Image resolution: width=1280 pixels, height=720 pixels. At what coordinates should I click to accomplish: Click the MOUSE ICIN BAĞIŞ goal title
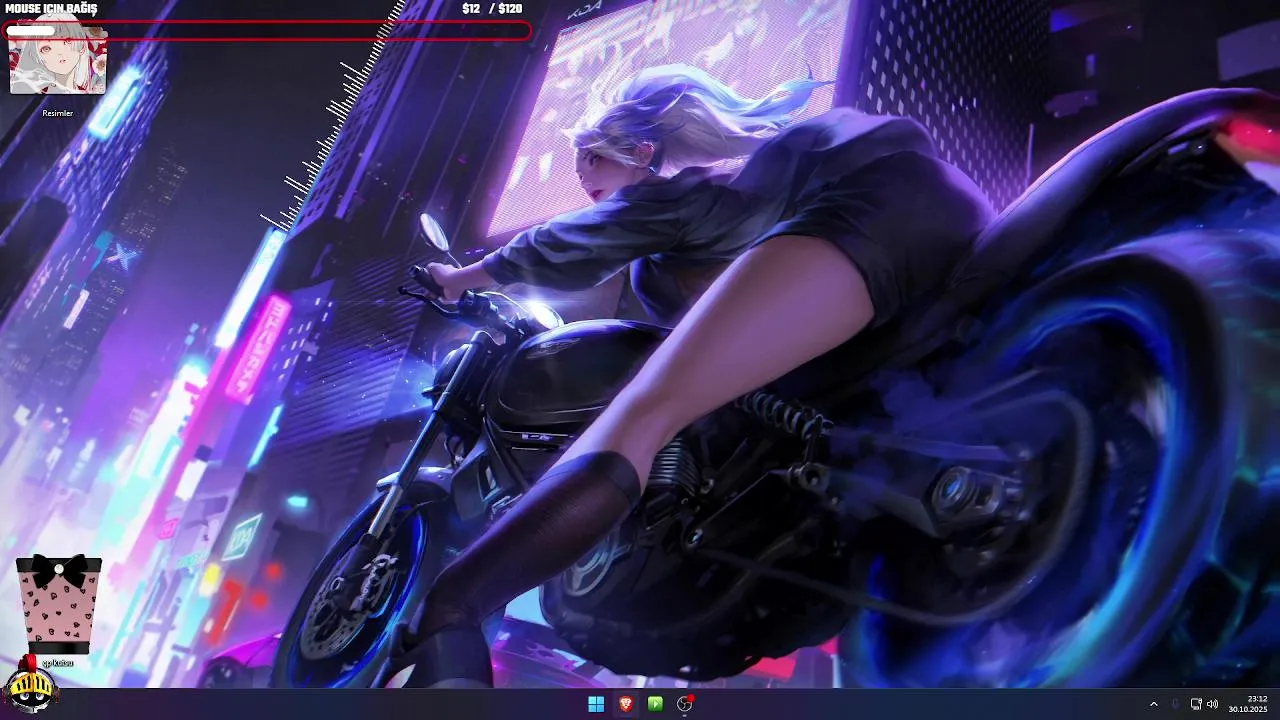coord(51,8)
